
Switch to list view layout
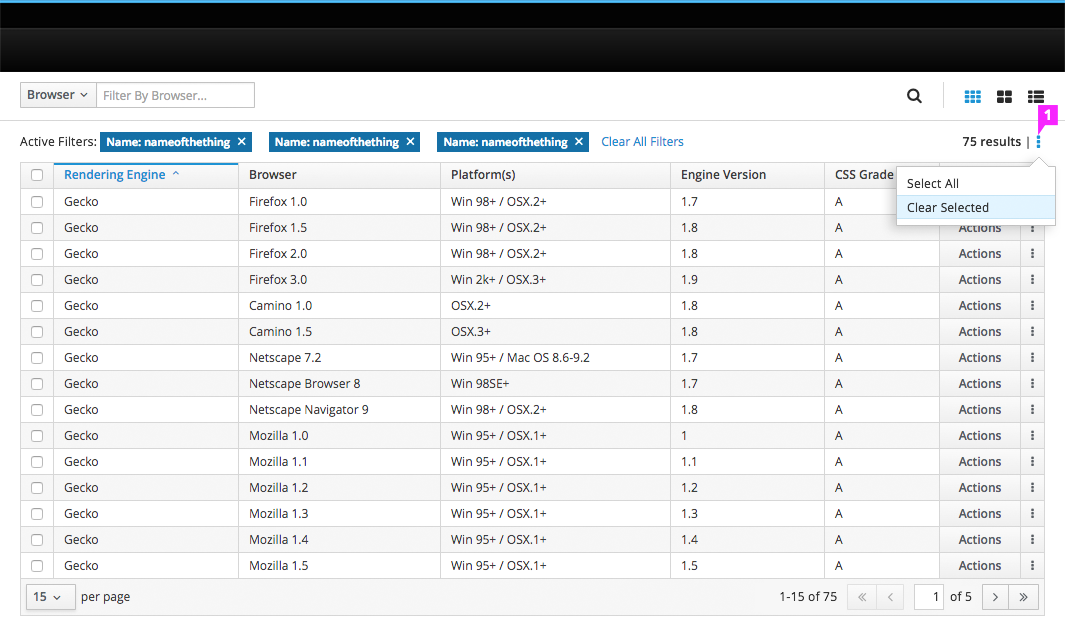[1036, 97]
